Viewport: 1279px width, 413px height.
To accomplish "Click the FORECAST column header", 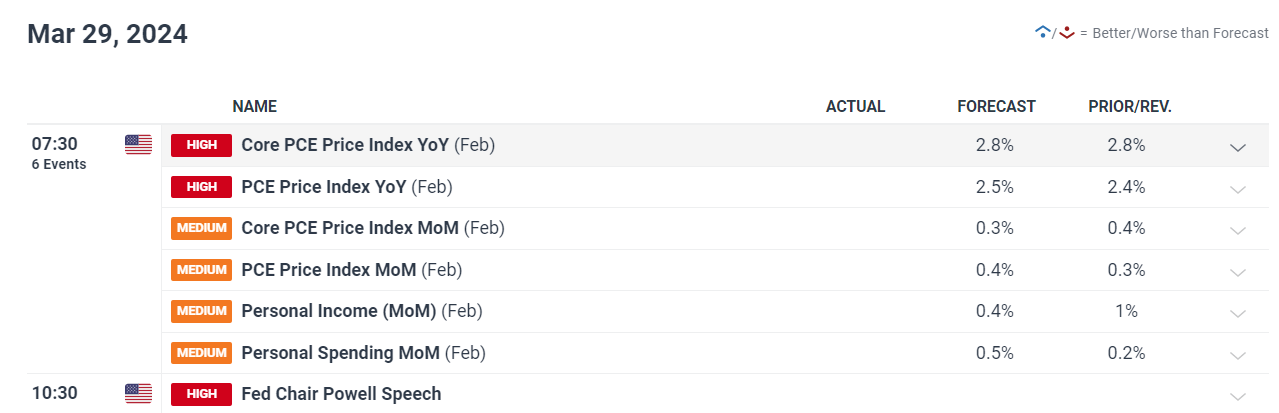I will (996, 106).
